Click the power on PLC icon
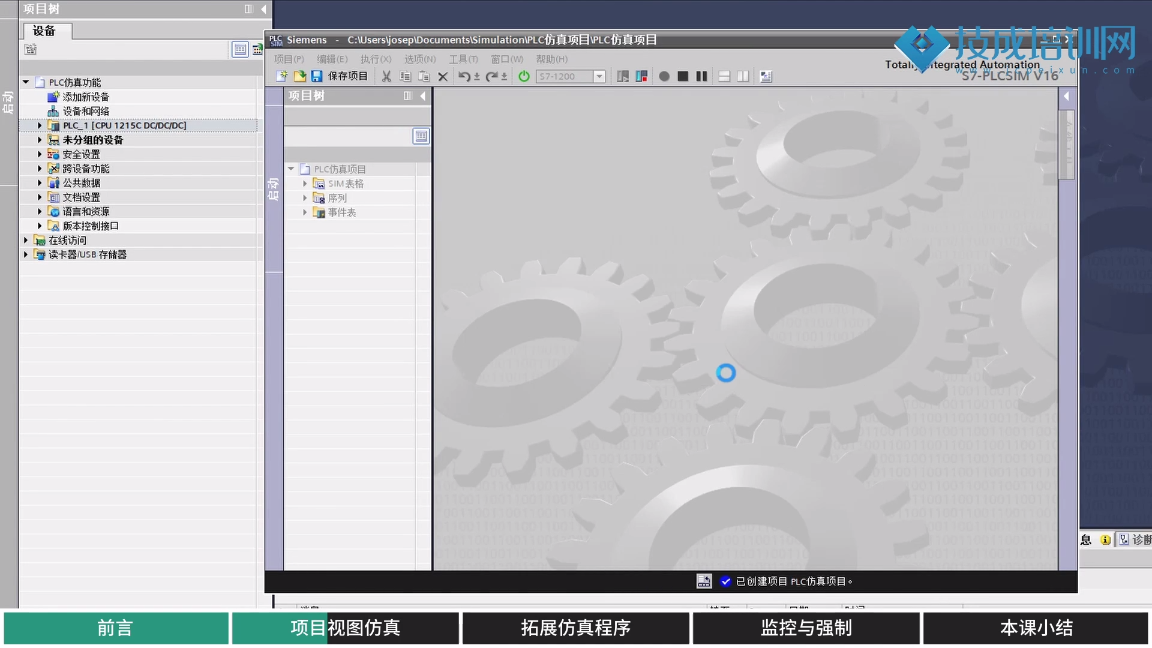 [x=523, y=77]
